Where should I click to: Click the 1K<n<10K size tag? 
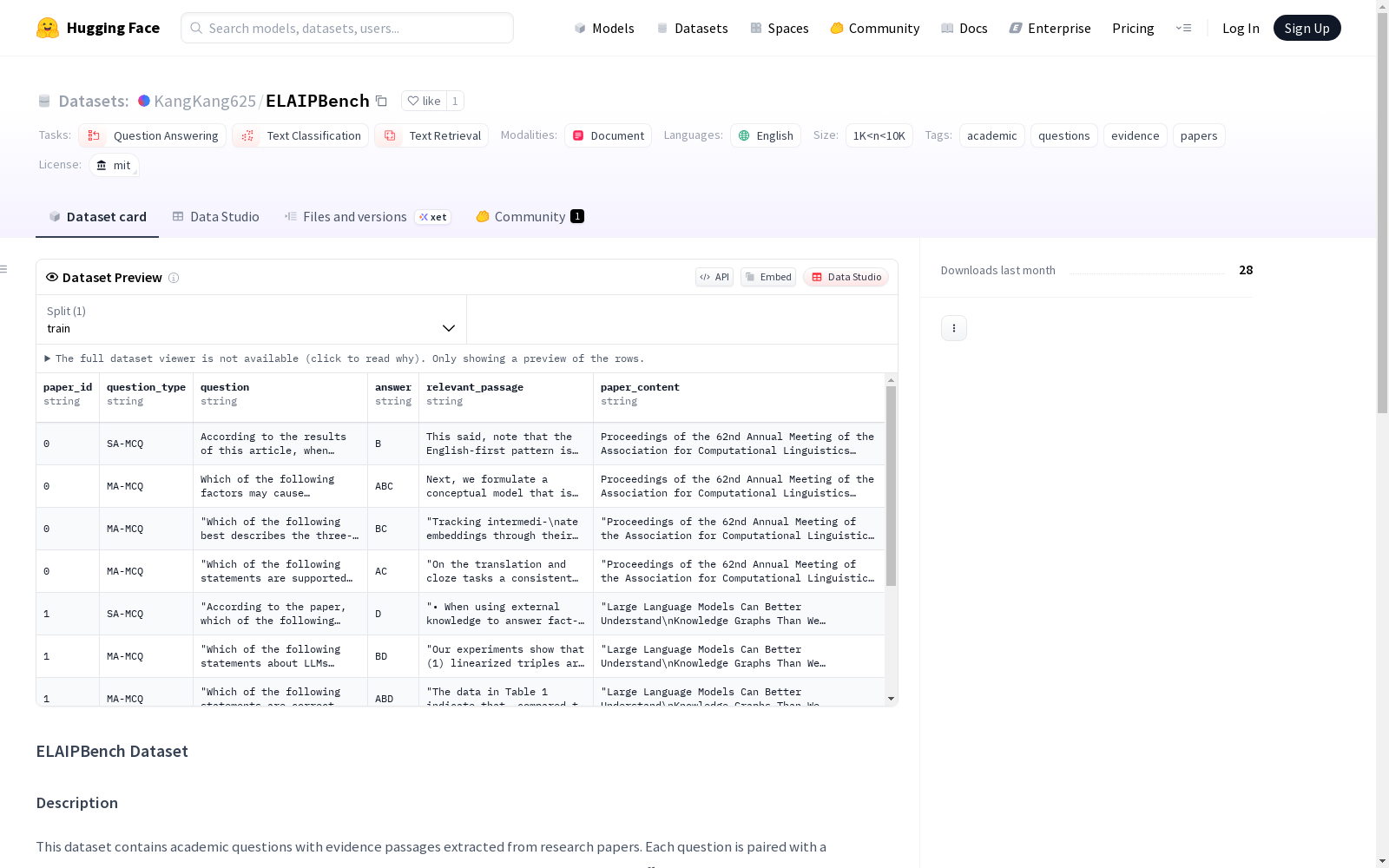[x=879, y=135]
